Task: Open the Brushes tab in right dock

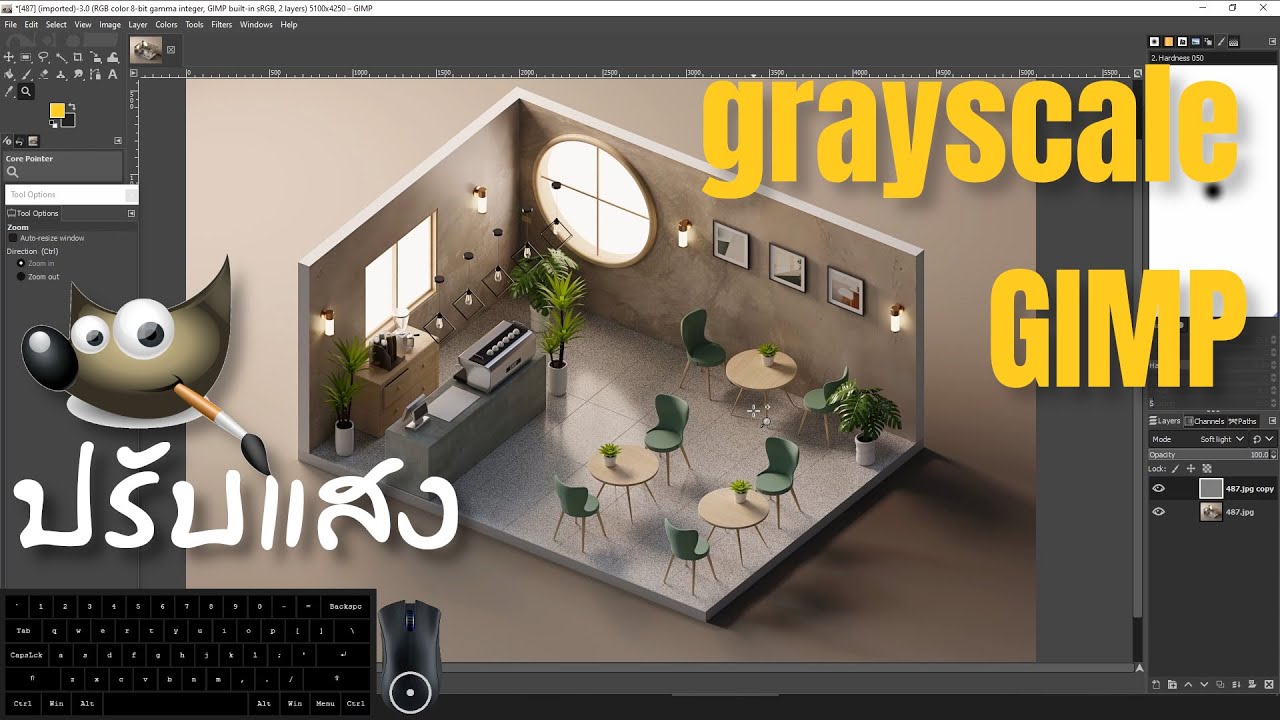Action: 1154,42
